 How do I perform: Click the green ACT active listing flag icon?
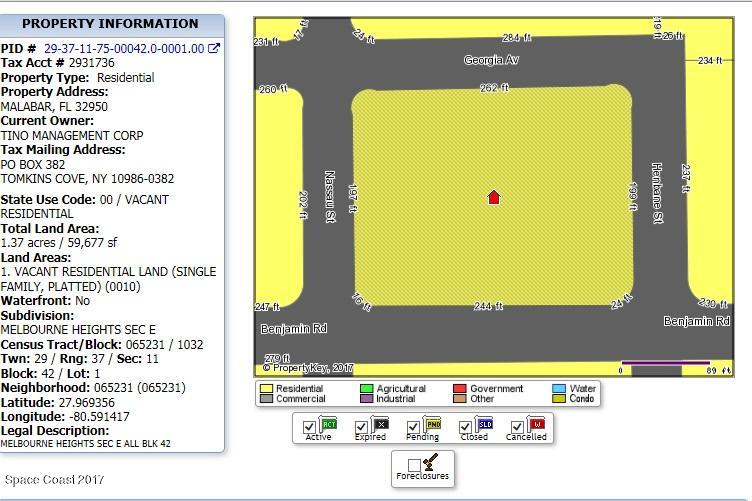[329, 423]
